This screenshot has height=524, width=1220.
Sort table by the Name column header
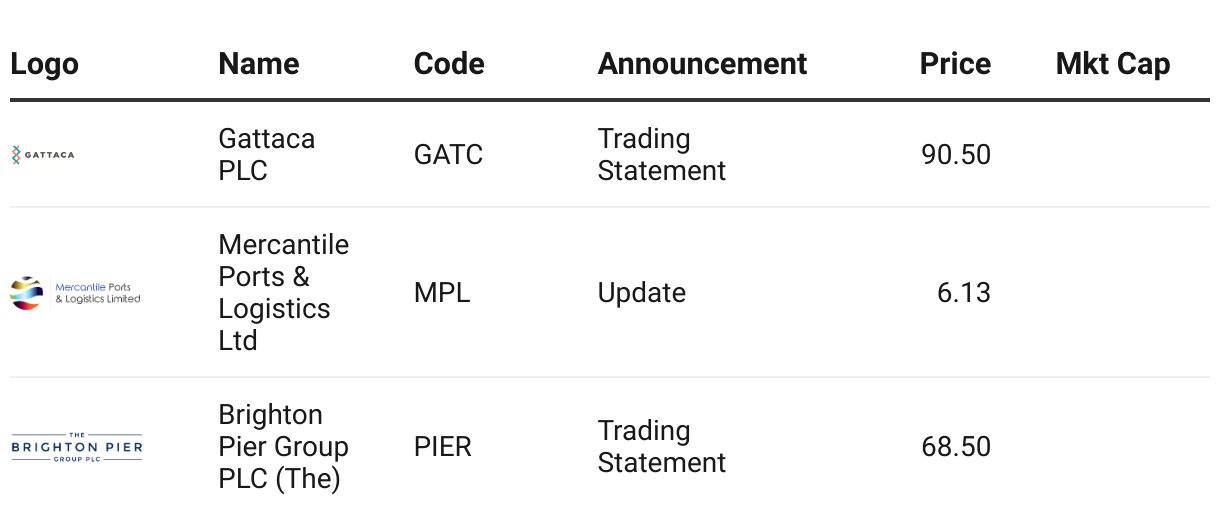(x=259, y=64)
